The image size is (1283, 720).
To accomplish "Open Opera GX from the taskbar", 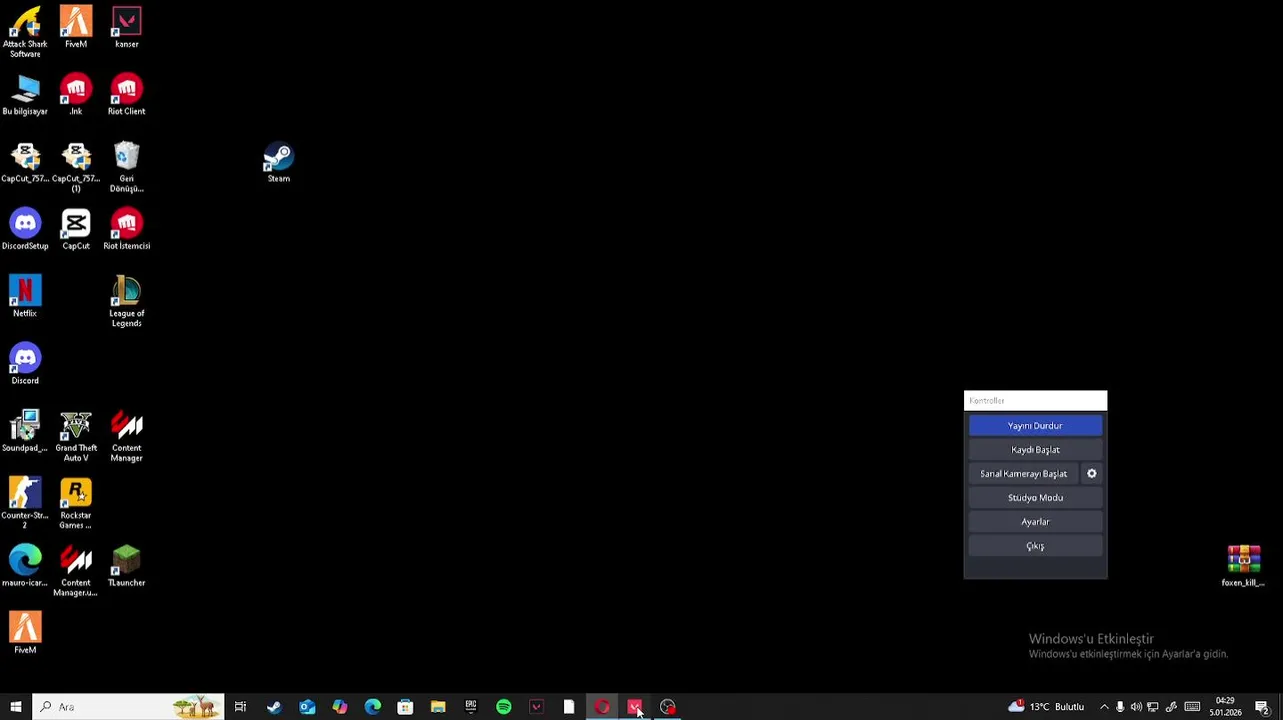I will [x=602, y=707].
